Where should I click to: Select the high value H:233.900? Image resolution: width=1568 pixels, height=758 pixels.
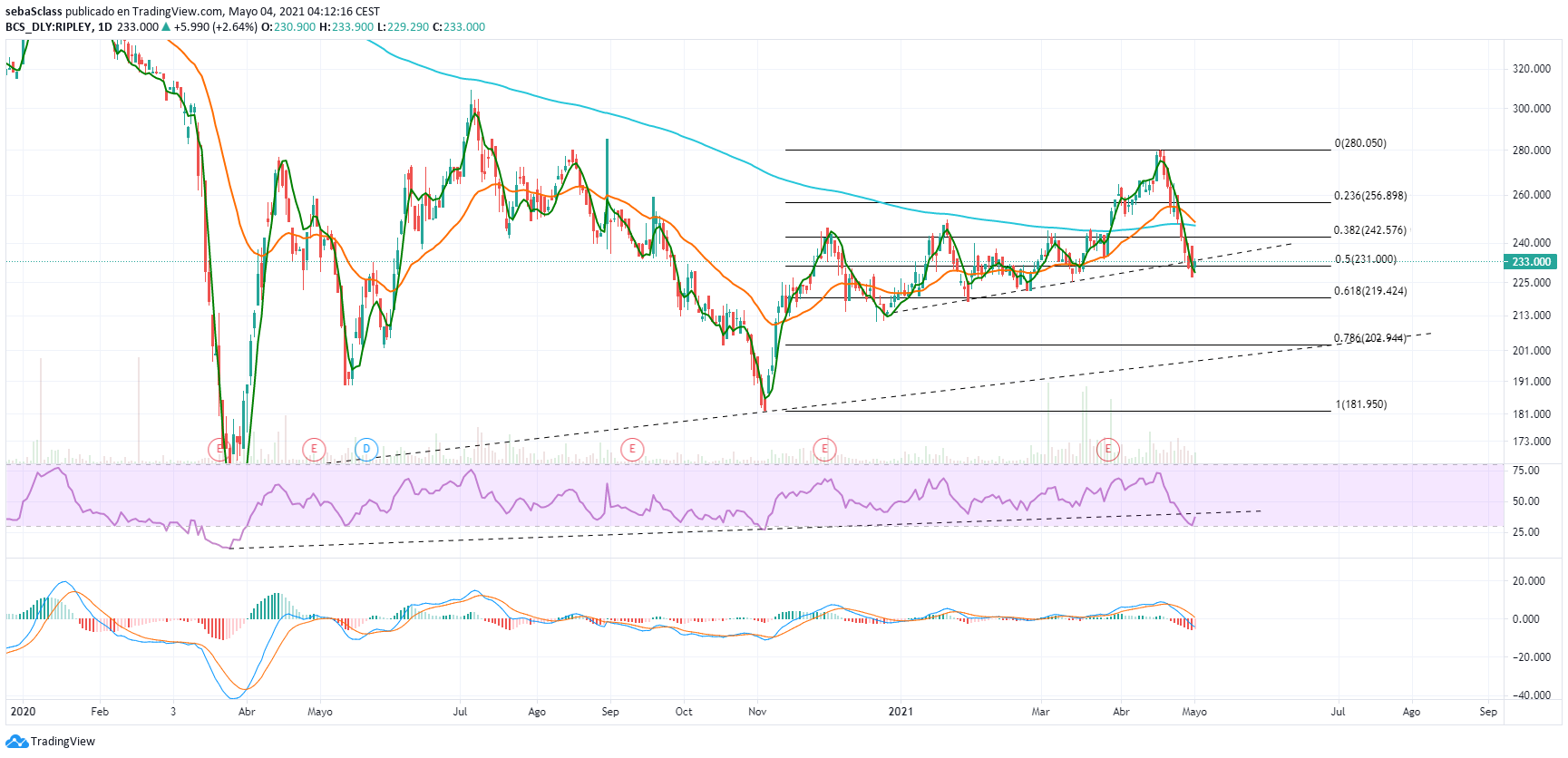tap(346, 27)
